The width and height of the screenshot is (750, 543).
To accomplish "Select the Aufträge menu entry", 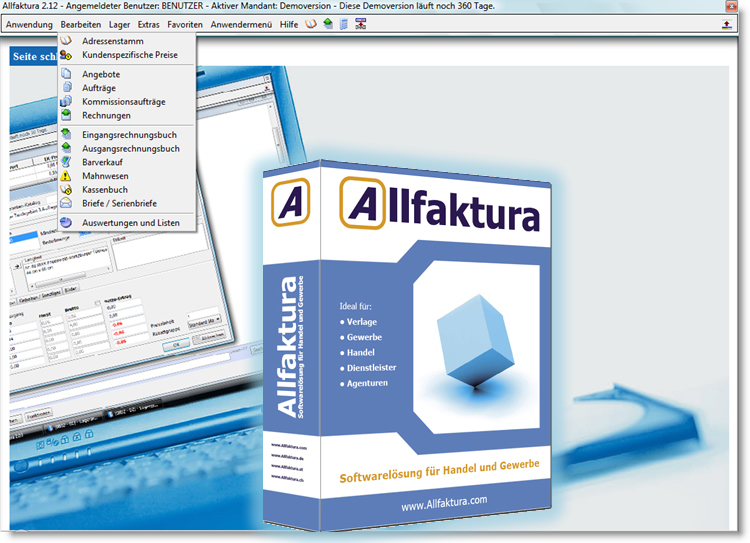I will [x=127, y=88].
